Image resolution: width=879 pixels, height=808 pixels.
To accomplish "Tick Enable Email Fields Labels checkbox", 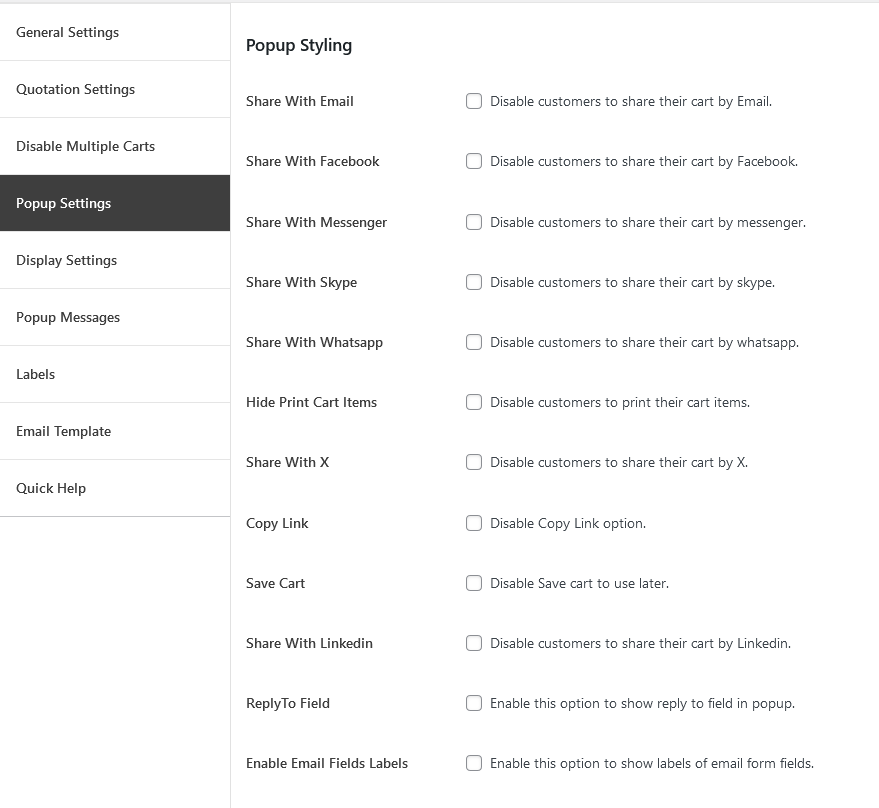I will click(x=474, y=763).
